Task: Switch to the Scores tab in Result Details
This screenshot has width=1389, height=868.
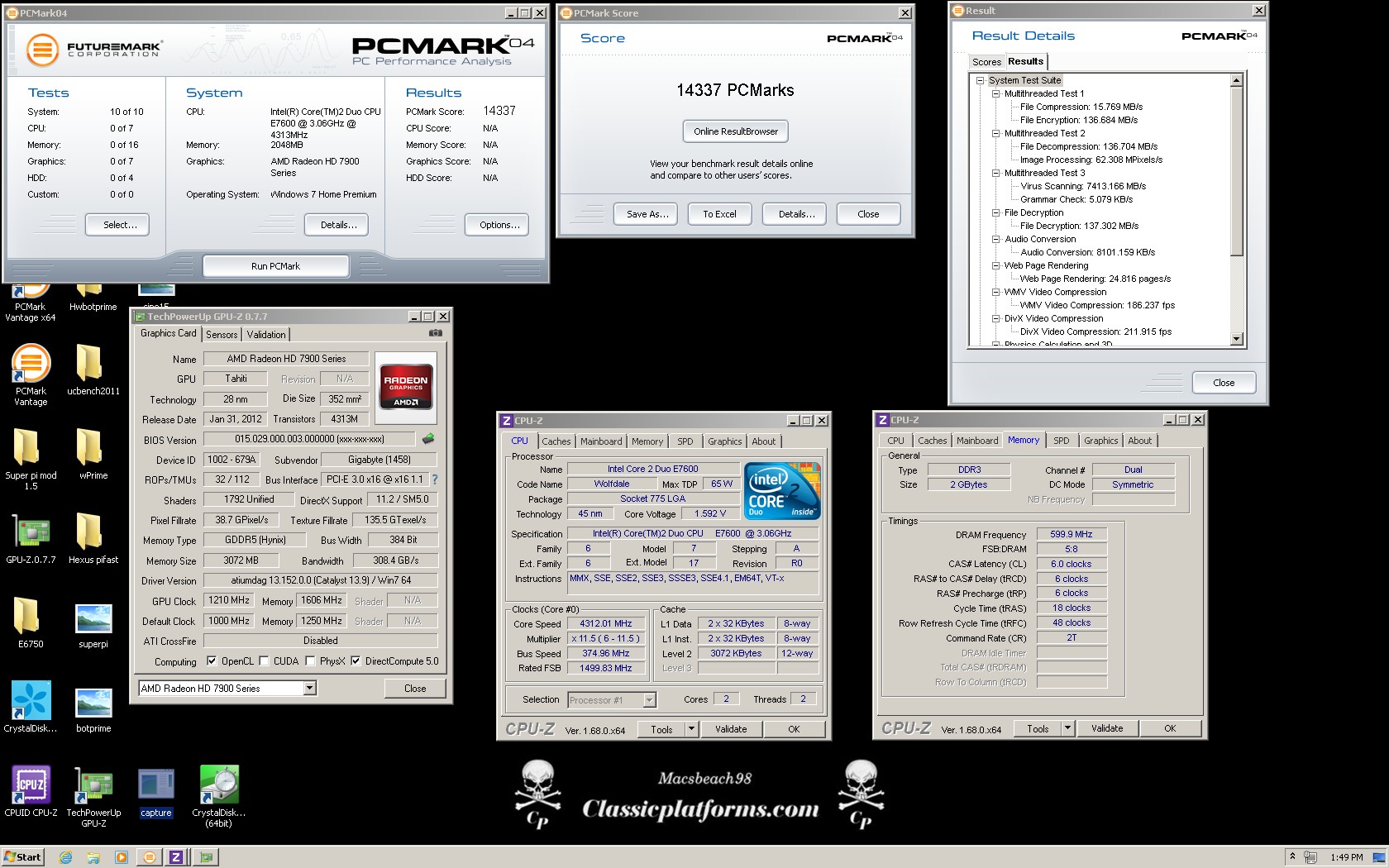Action: point(986,62)
